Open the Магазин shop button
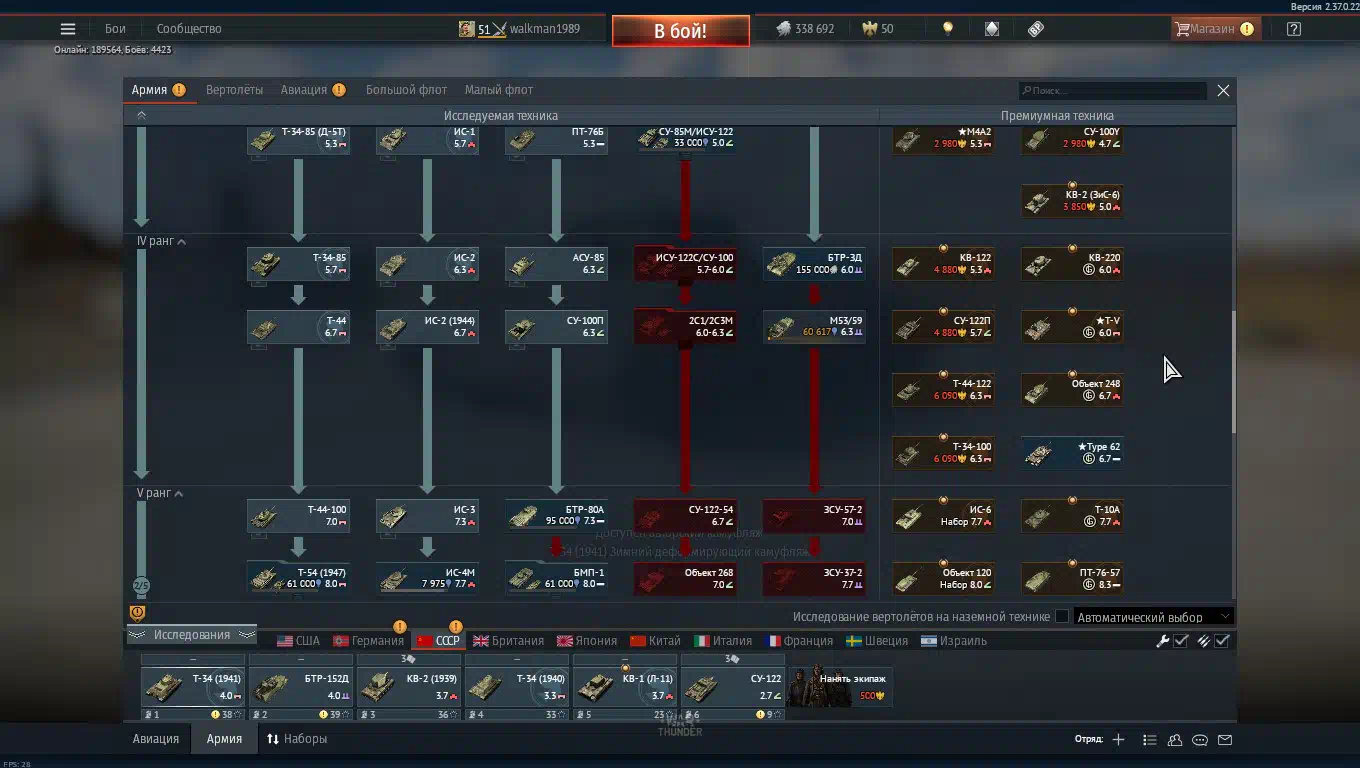The image size is (1360, 768). coord(1214,29)
